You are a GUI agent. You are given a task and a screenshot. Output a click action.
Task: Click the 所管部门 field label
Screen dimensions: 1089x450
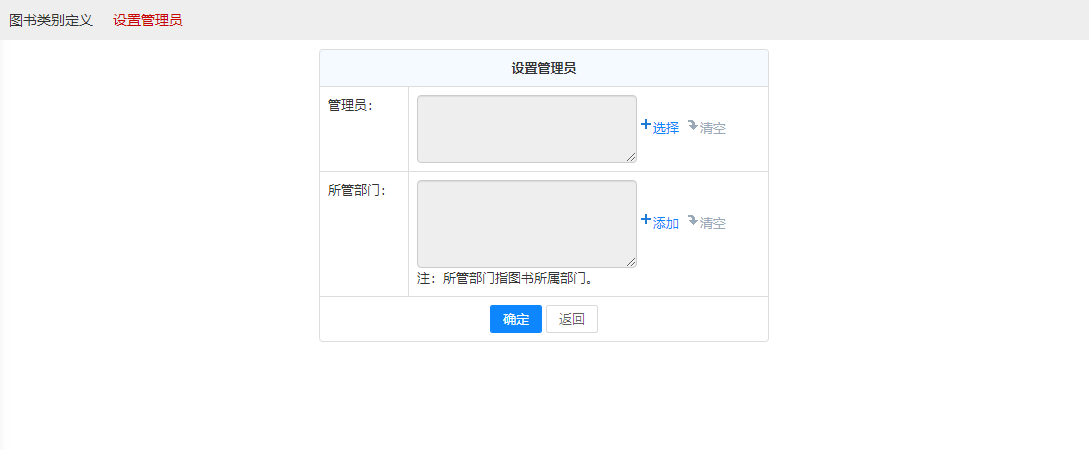point(357,190)
